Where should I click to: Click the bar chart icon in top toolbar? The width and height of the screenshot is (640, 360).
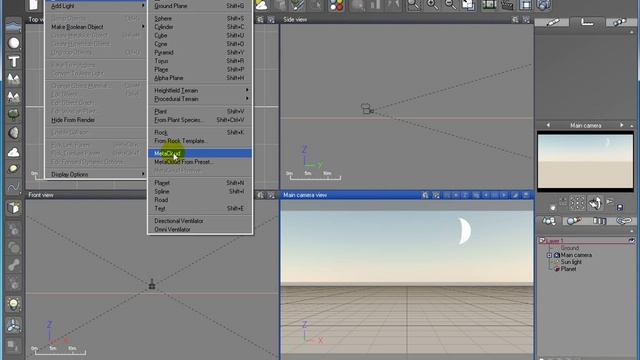(x=375, y=5)
